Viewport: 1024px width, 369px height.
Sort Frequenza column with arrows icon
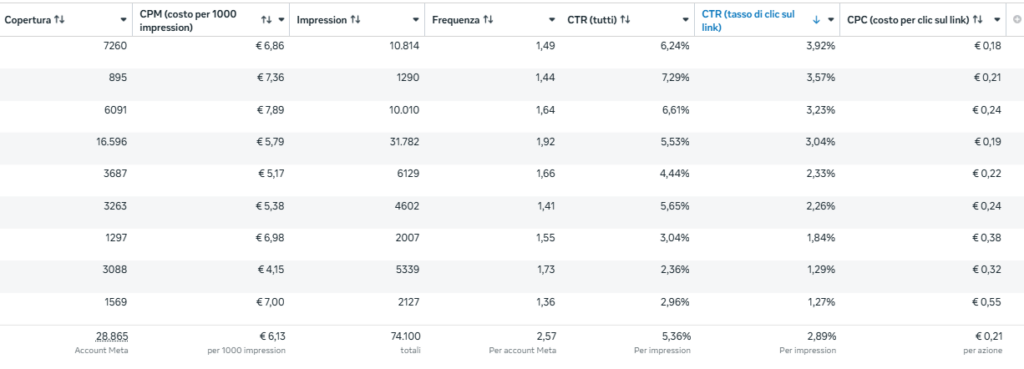[x=488, y=20]
